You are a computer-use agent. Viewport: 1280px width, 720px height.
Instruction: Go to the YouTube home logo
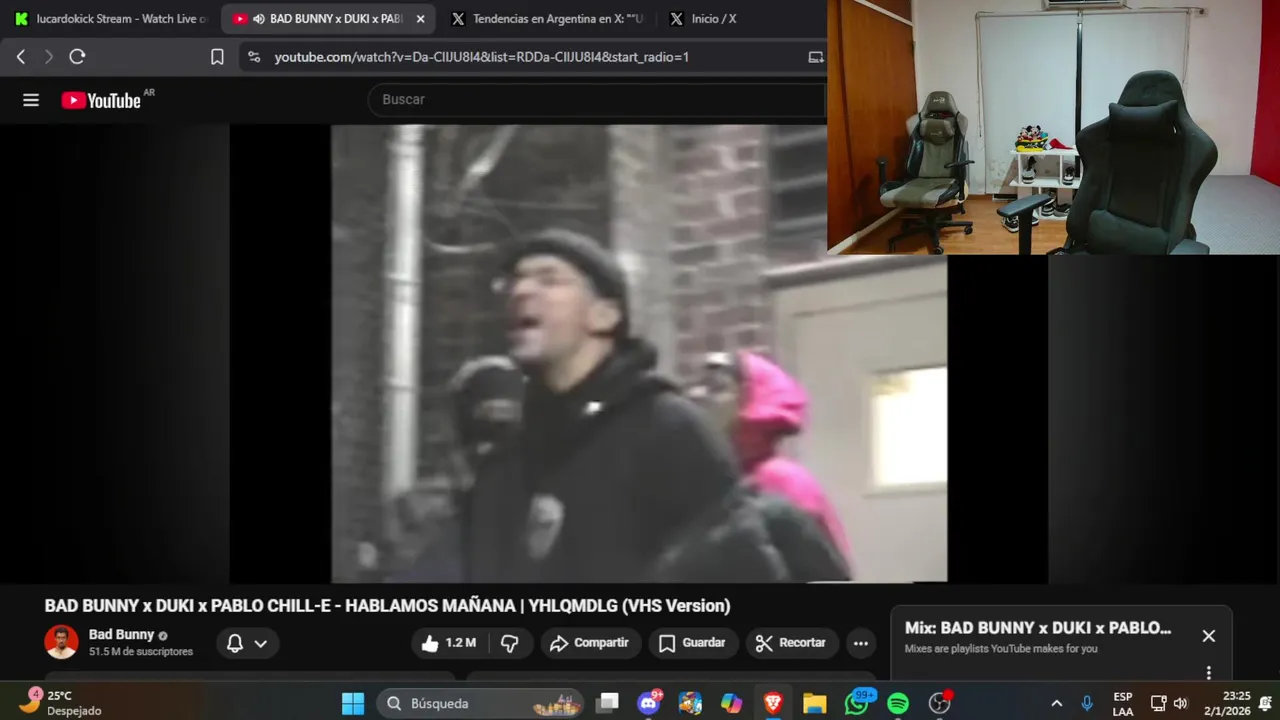[101, 100]
